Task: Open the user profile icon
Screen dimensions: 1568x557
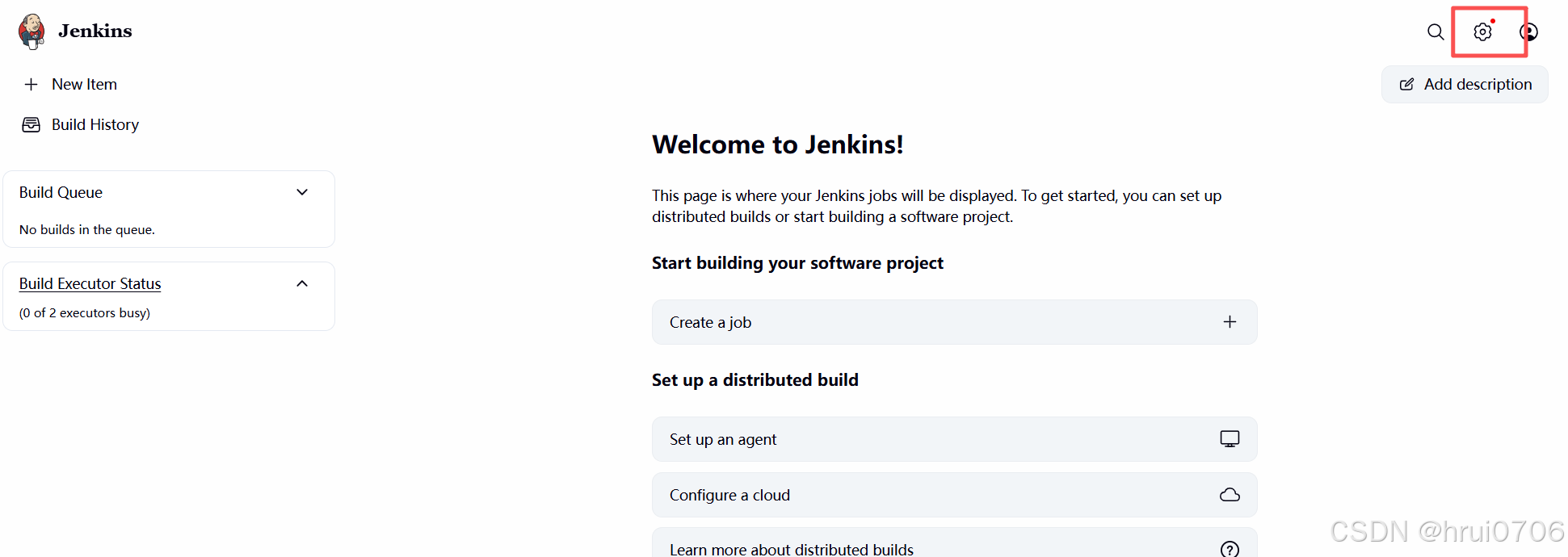Action: point(1528,31)
